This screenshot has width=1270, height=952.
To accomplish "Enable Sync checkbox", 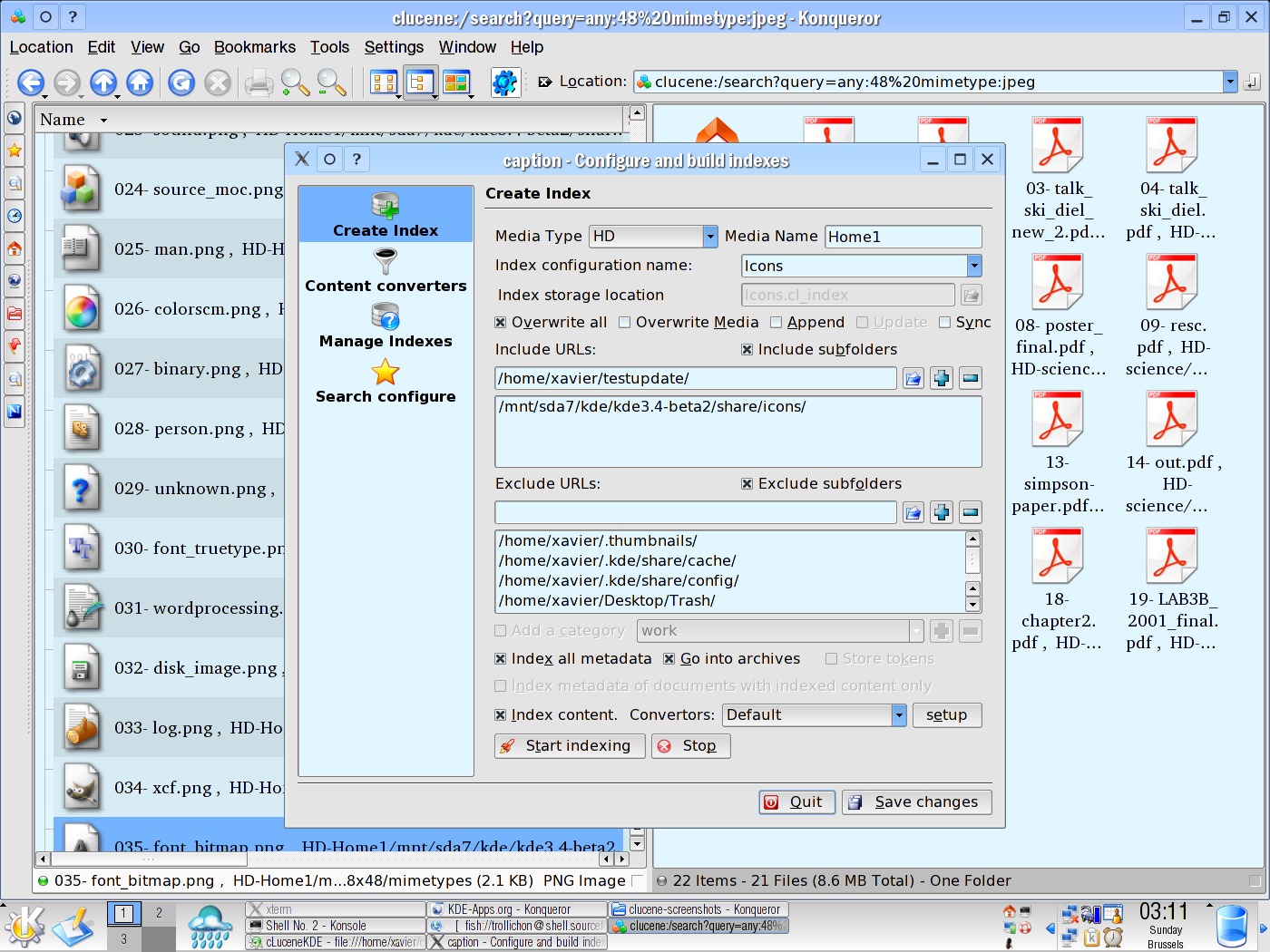I will point(944,322).
